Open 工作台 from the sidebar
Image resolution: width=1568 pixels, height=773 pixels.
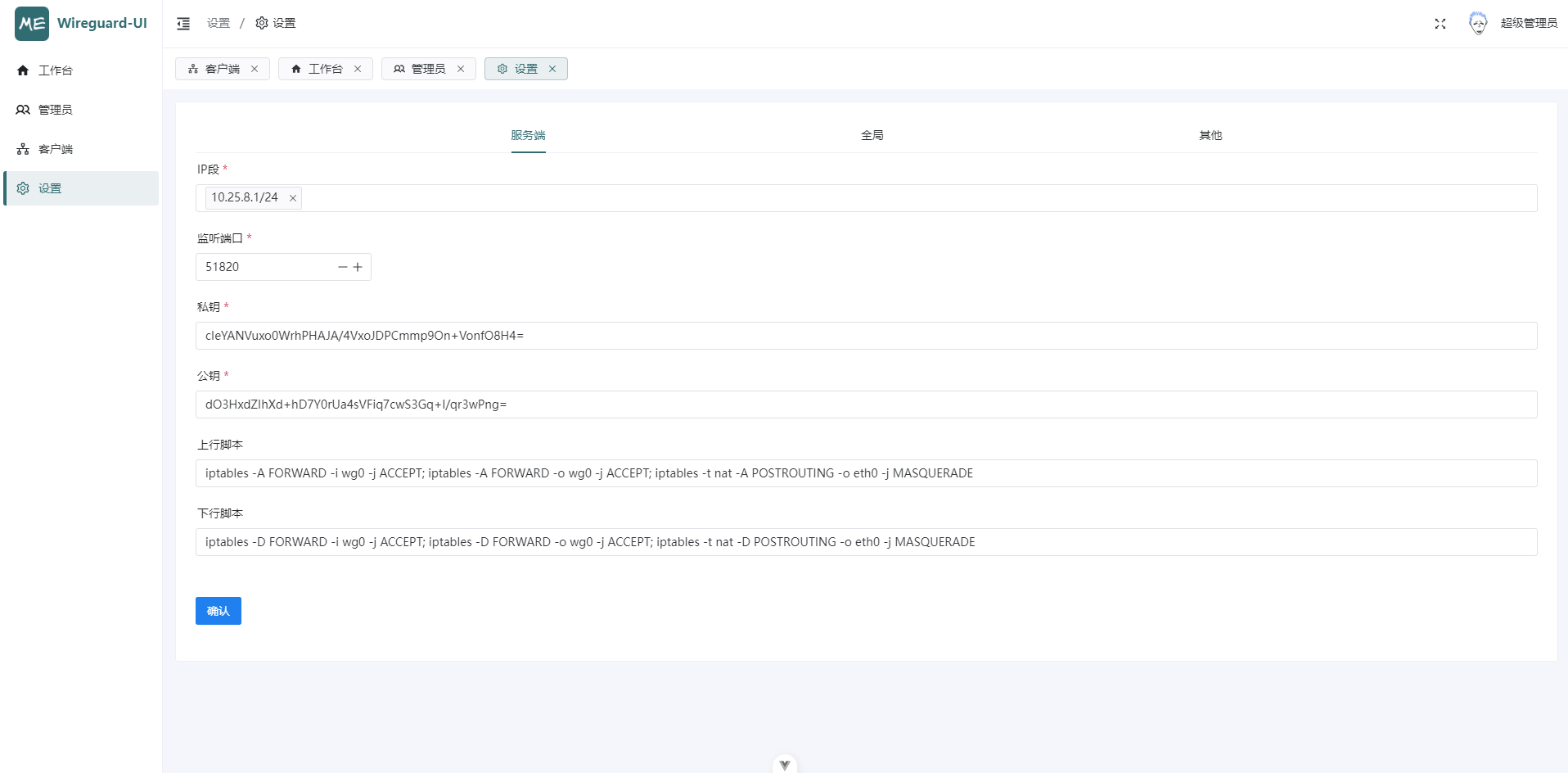click(x=56, y=70)
